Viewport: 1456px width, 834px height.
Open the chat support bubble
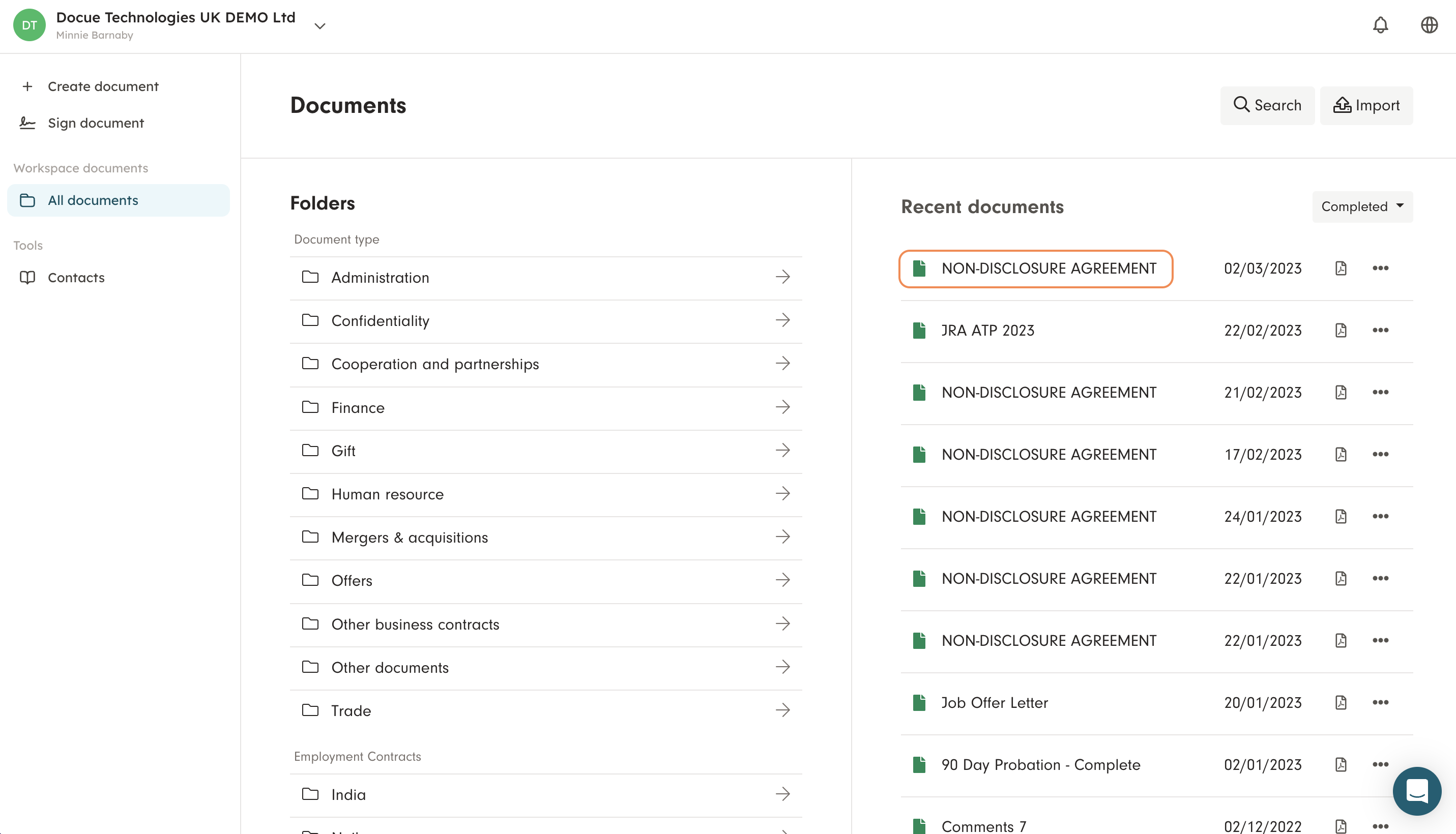(x=1416, y=791)
